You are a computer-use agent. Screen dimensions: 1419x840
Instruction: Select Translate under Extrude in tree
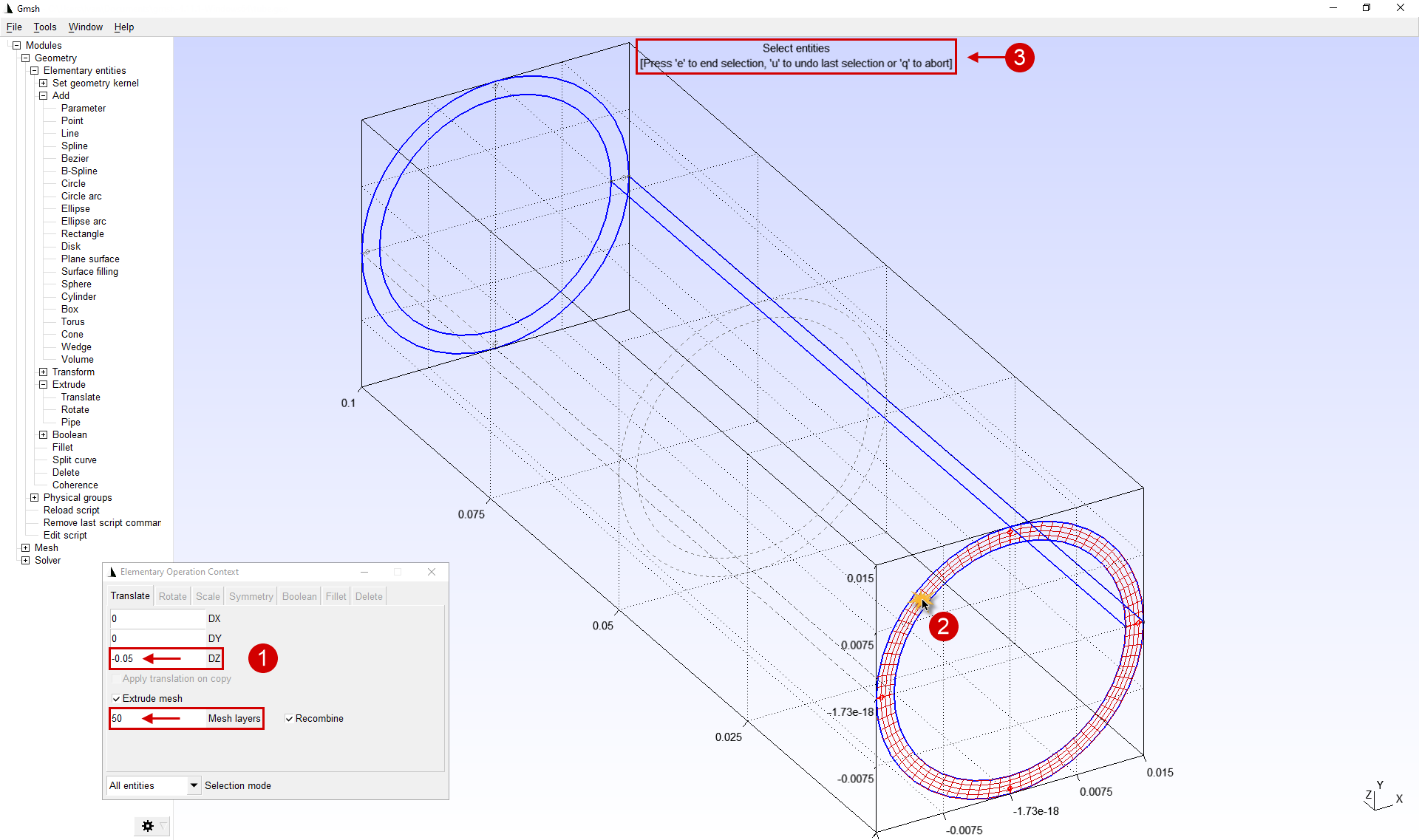(x=81, y=397)
